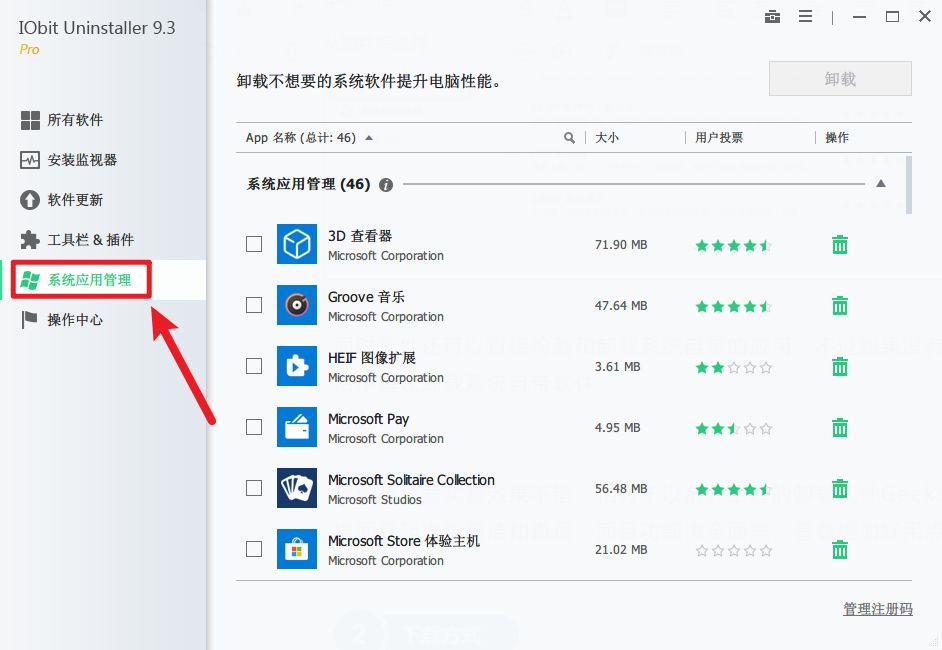Click the trash icon for 3D 查看器
Viewport: 942px width, 650px height.
(x=840, y=245)
